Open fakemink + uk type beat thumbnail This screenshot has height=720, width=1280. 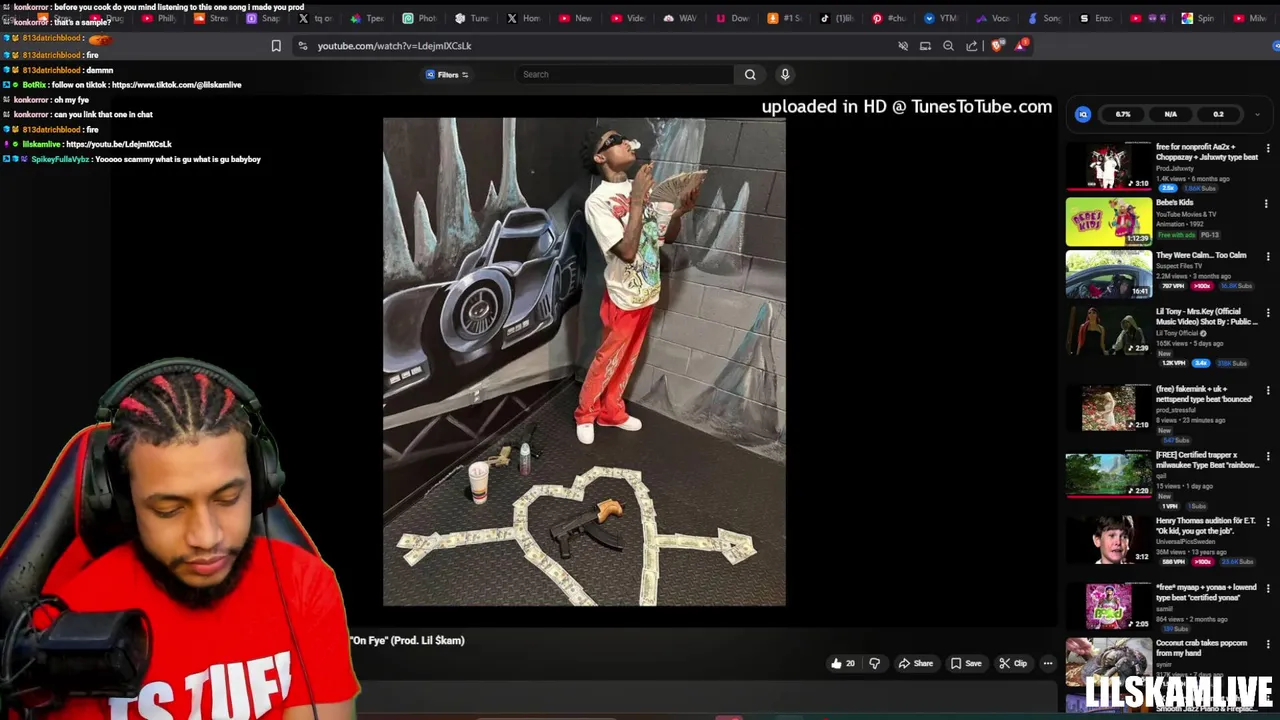[x=1108, y=407]
